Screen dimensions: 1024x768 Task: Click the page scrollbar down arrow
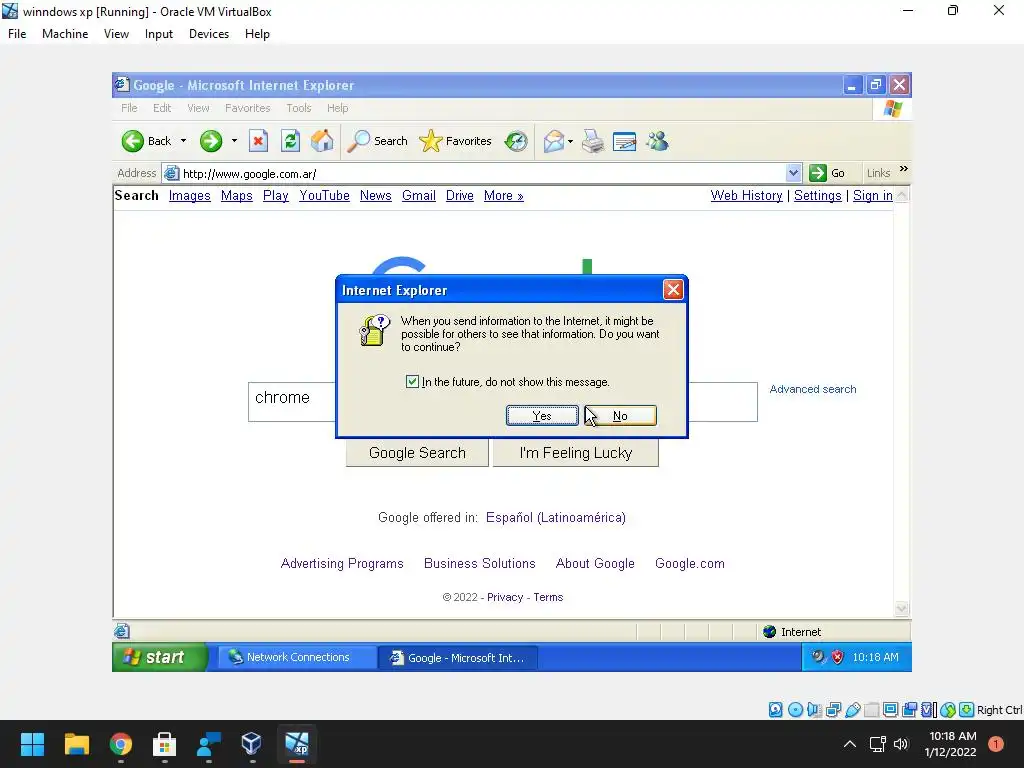(x=902, y=609)
